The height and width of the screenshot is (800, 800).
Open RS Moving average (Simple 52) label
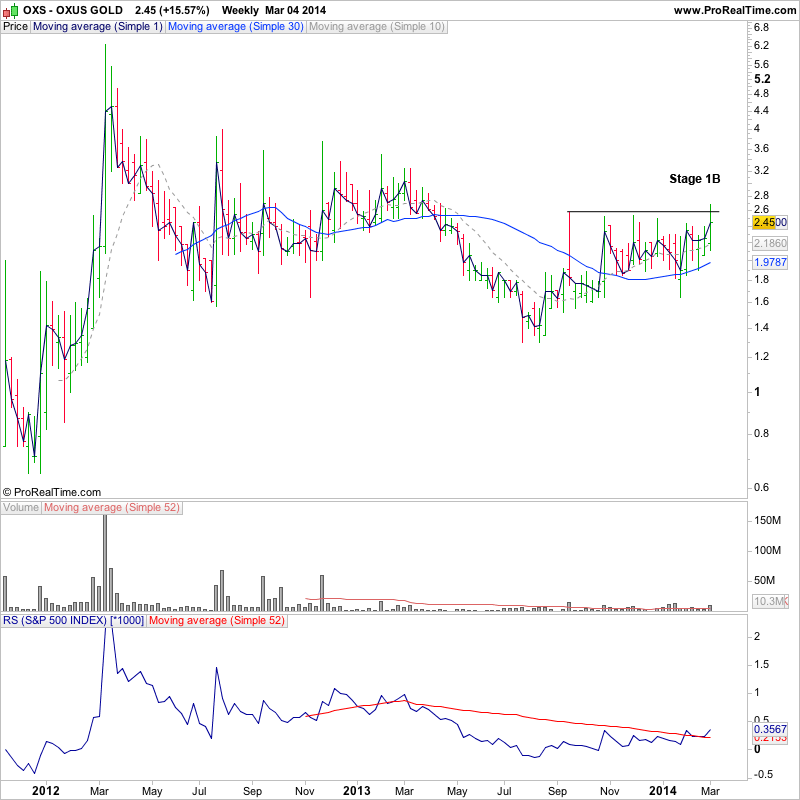click(217, 621)
